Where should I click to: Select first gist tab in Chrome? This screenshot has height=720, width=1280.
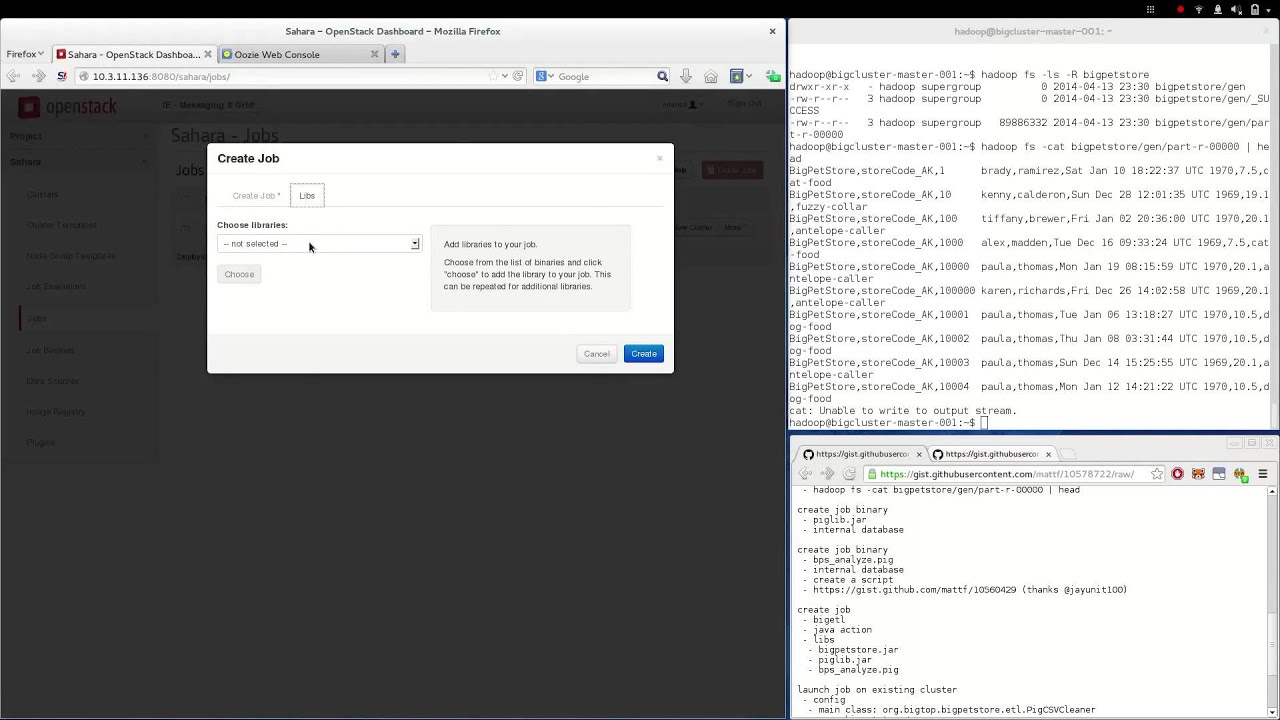point(860,454)
